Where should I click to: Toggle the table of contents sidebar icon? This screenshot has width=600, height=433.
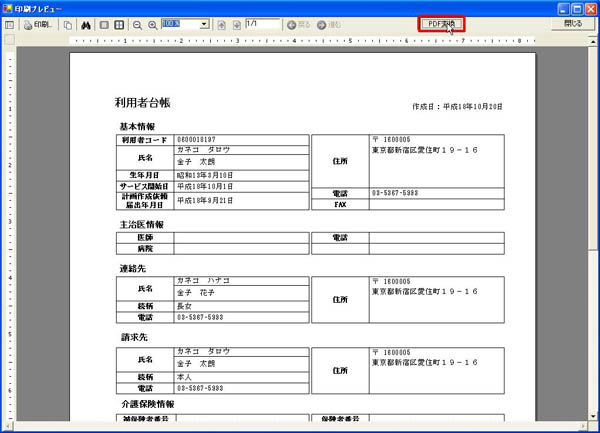10,25
